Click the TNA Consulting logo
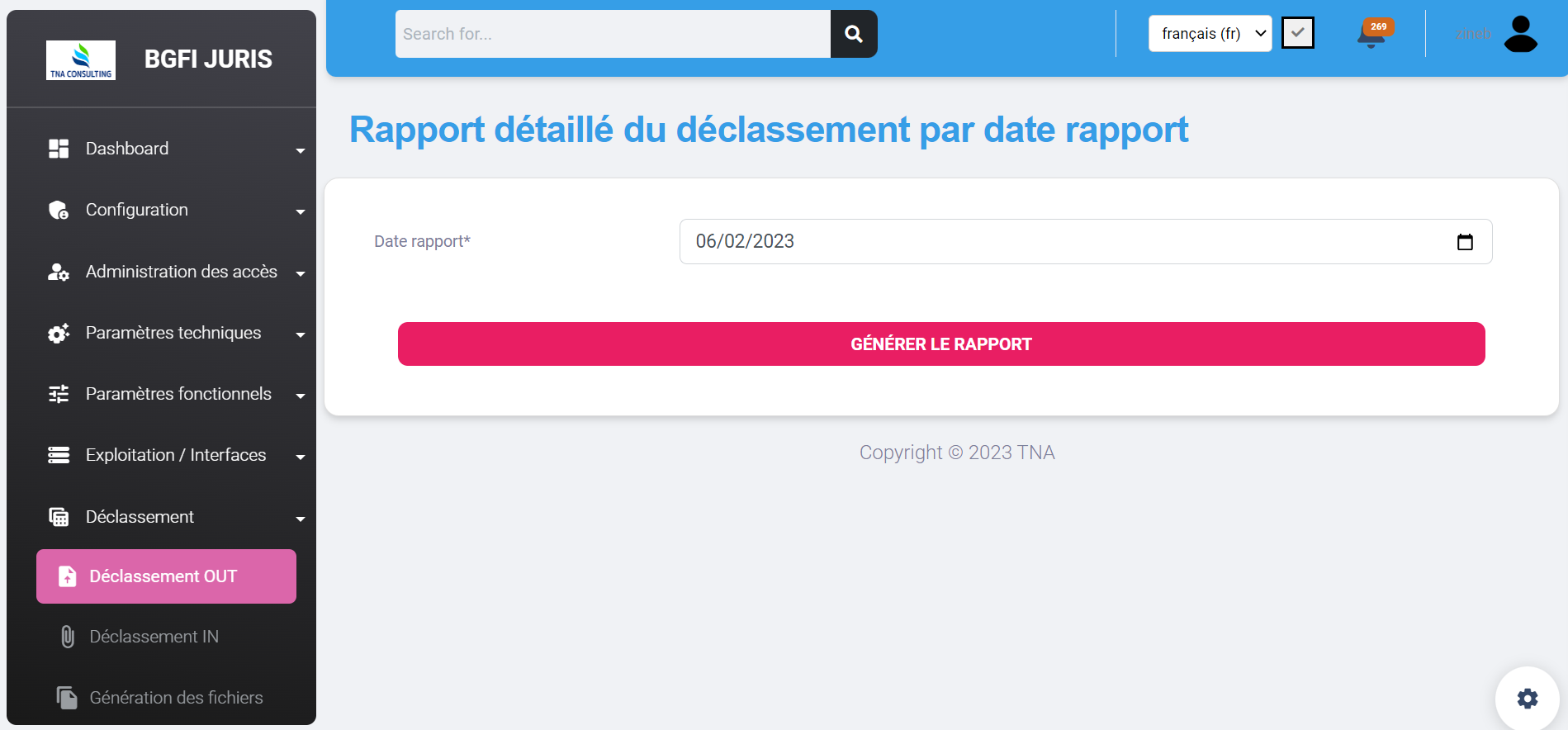The height and width of the screenshot is (730, 1568). tap(81, 60)
